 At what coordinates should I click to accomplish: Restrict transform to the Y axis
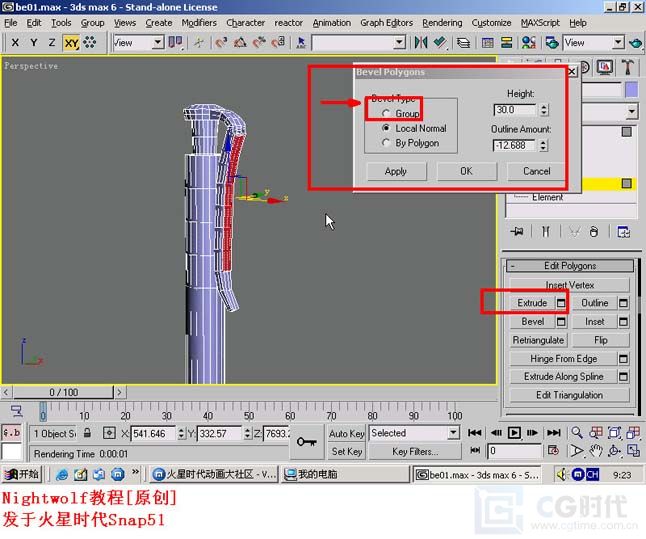34,42
